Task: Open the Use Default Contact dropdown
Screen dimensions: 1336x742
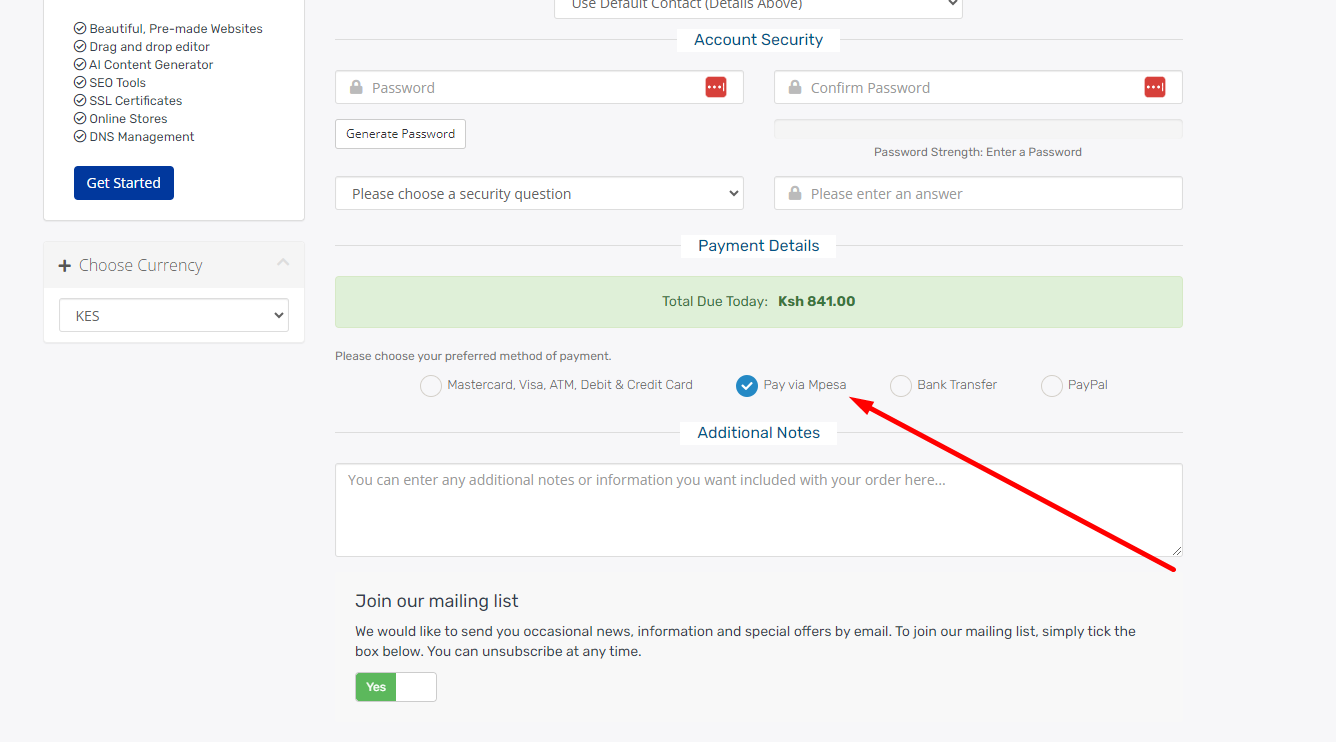Action: click(x=757, y=6)
